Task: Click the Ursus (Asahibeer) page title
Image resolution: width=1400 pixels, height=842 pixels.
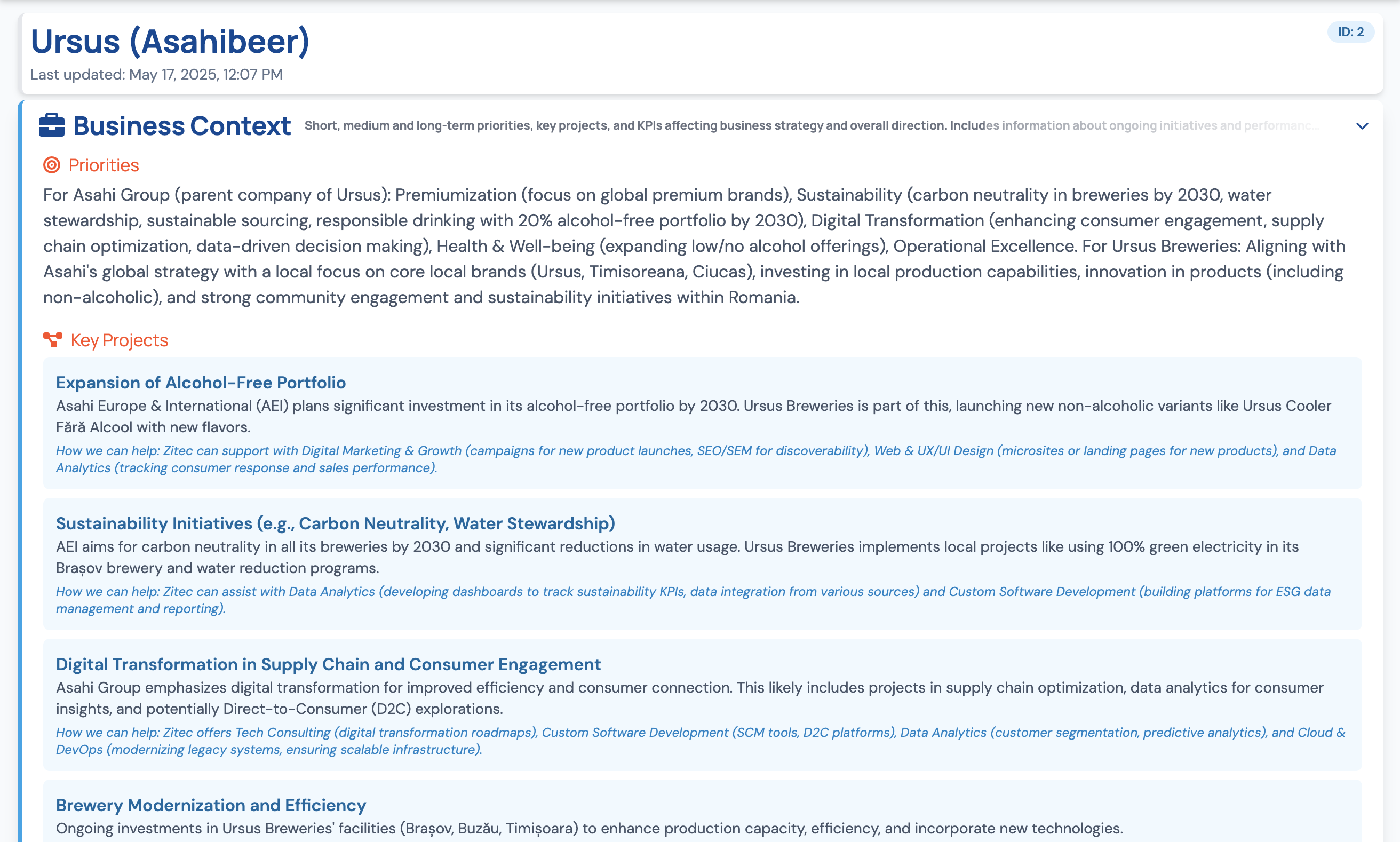Action: coord(170,42)
